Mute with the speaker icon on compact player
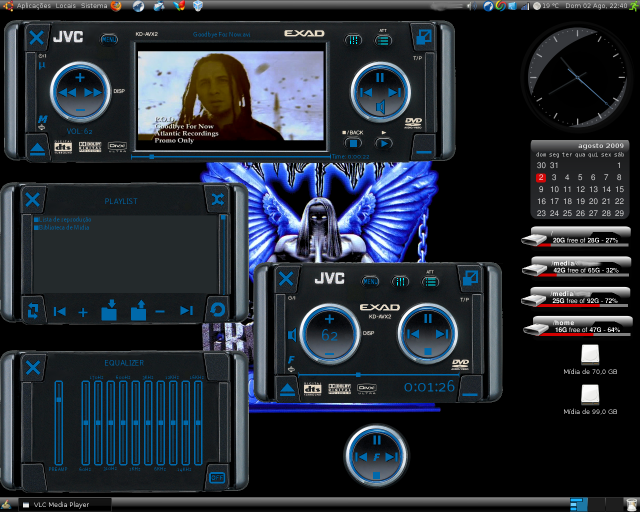This screenshot has width=640, height=512. click(x=292, y=336)
